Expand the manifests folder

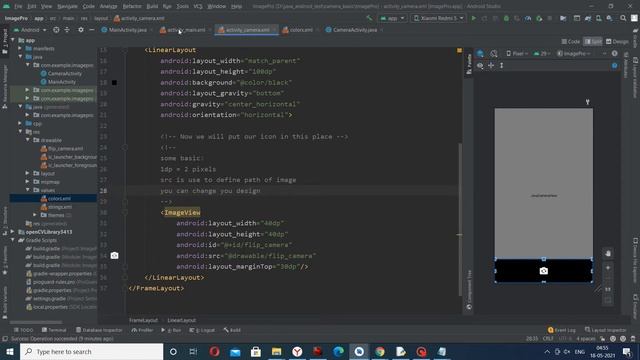[20, 48]
